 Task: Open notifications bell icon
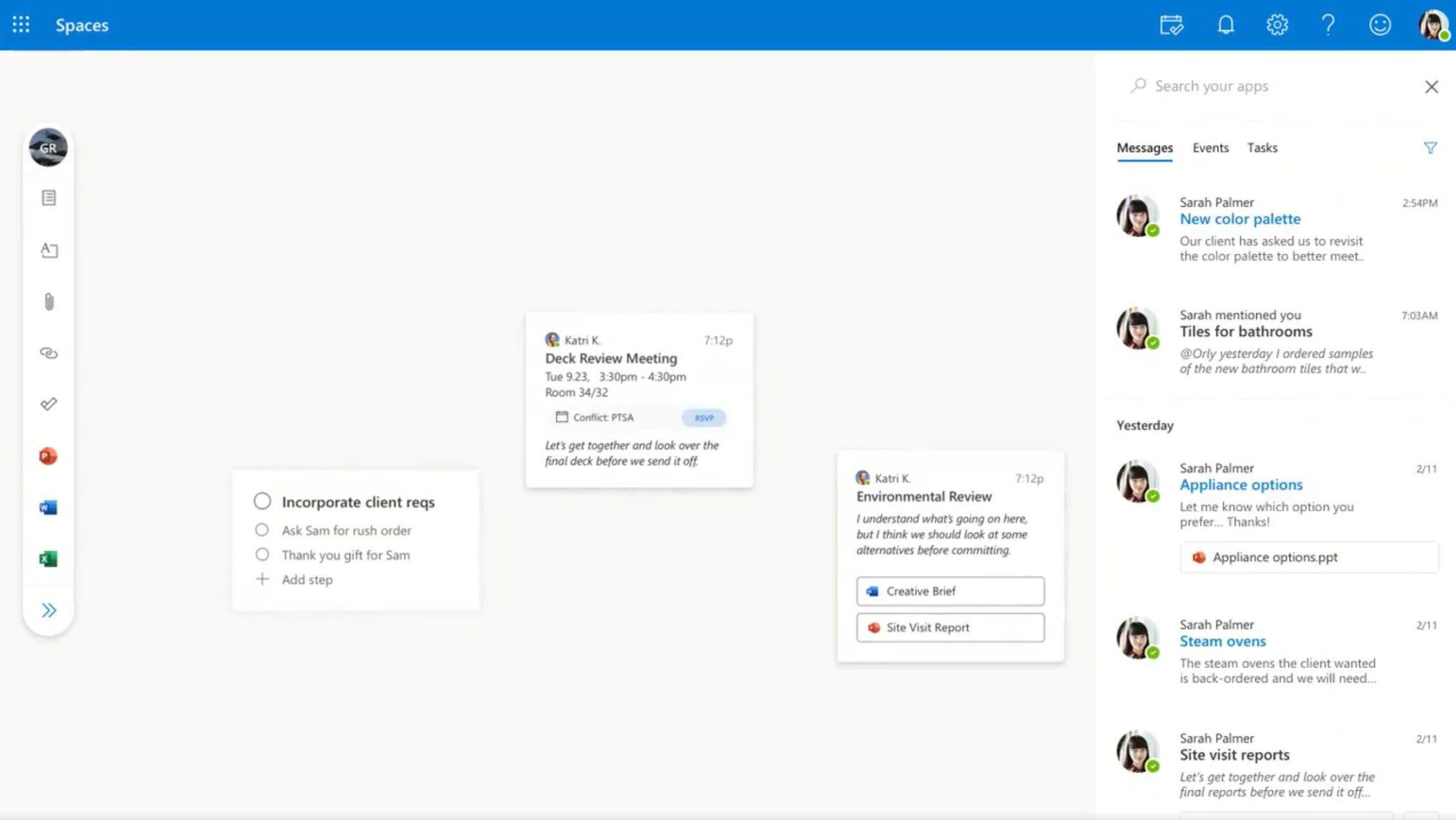1226,25
